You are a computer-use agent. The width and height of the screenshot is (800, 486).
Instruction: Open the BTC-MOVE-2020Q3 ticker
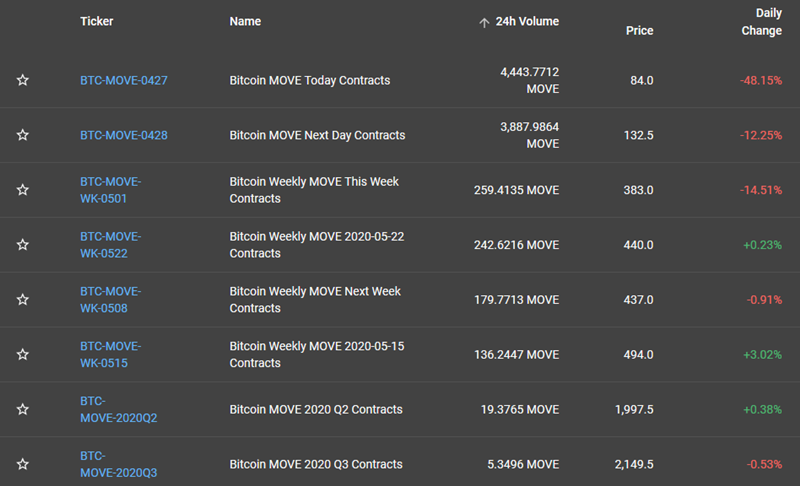click(x=118, y=464)
